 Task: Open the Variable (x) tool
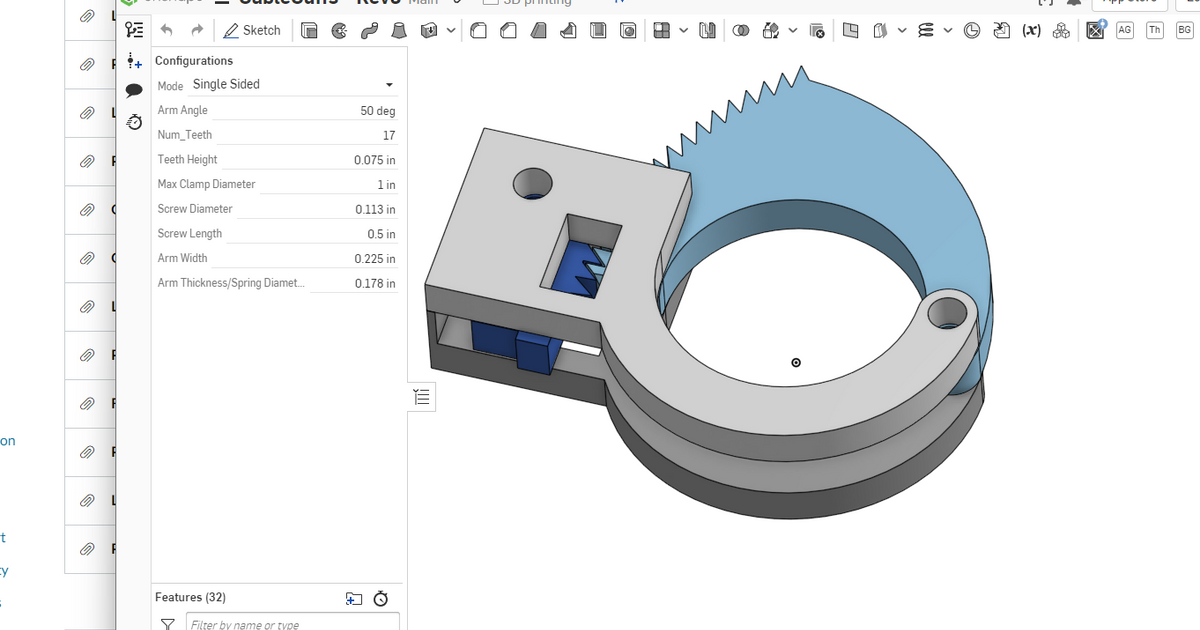point(1030,30)
